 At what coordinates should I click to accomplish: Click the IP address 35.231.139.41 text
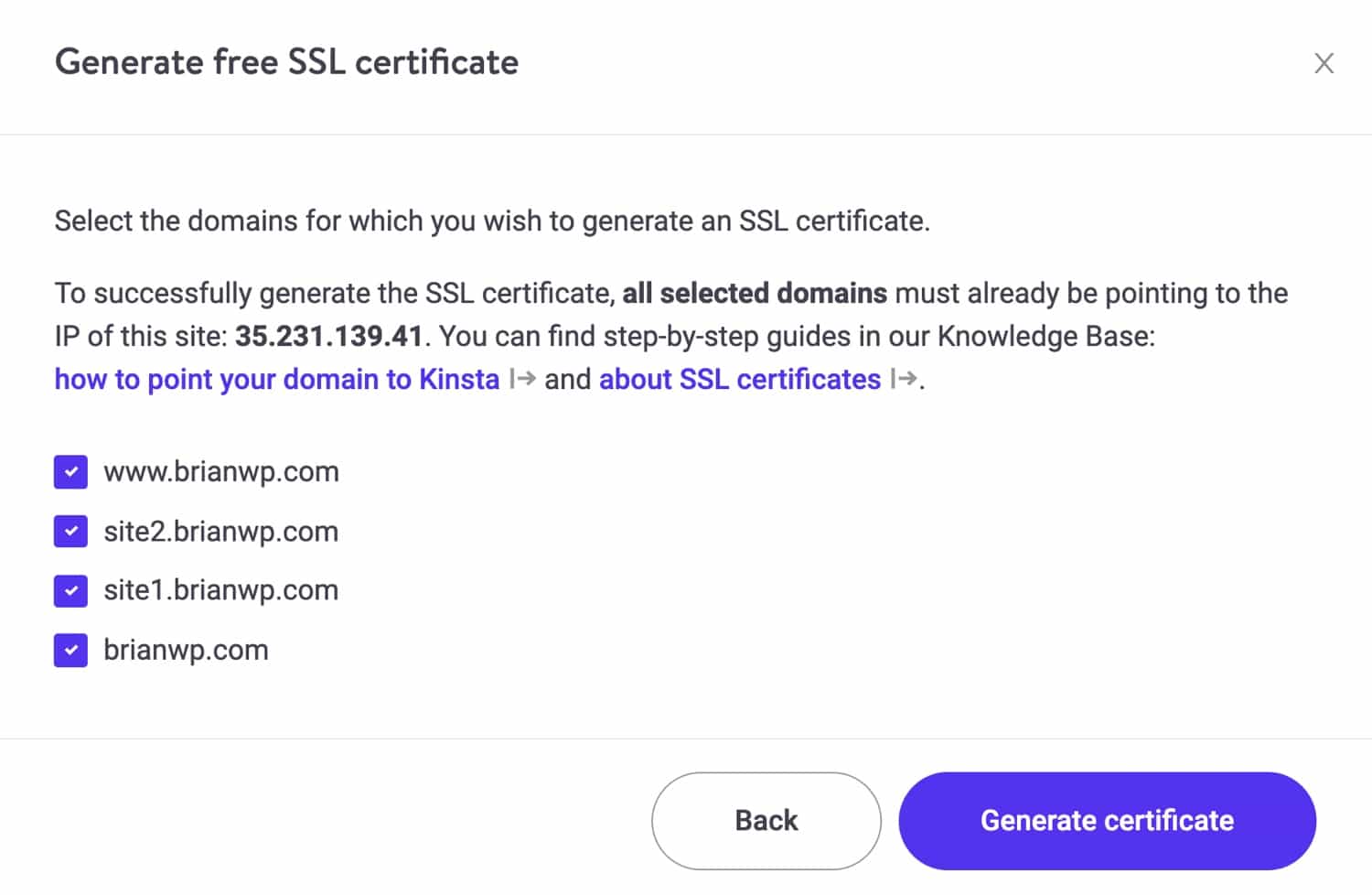[328, 336]
